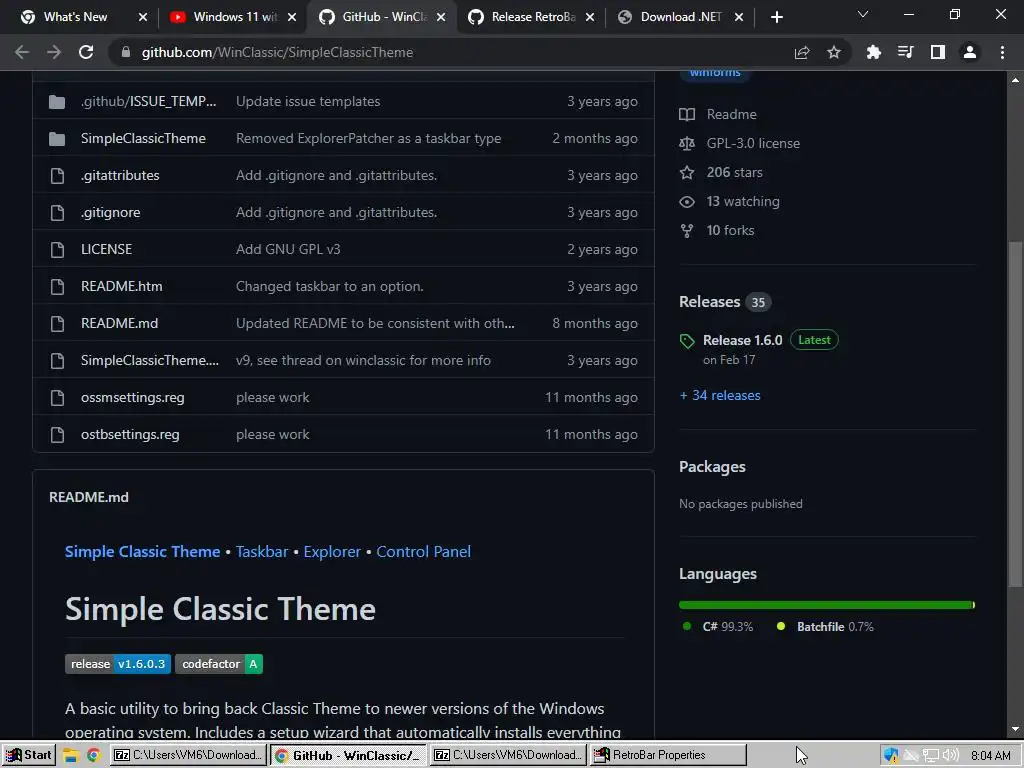Open ossmsettings.reg file

click(133, 397)
